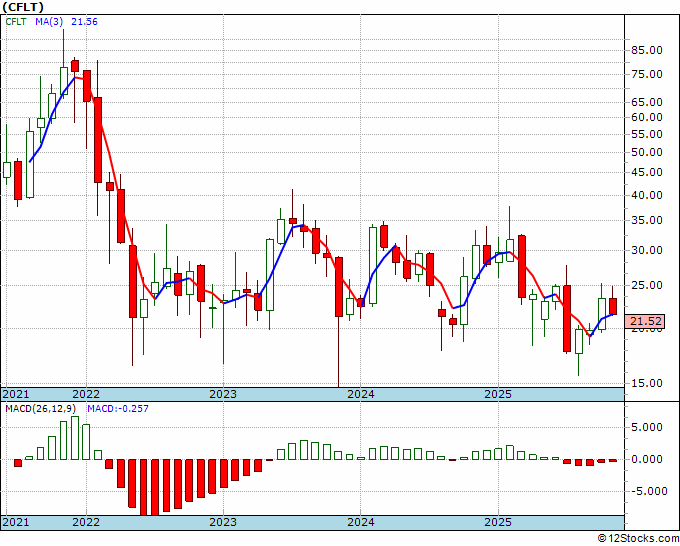The width and height of the screenshot is (680, 546).
Task: Click the 85.00 price axis label
Action: 646,51
